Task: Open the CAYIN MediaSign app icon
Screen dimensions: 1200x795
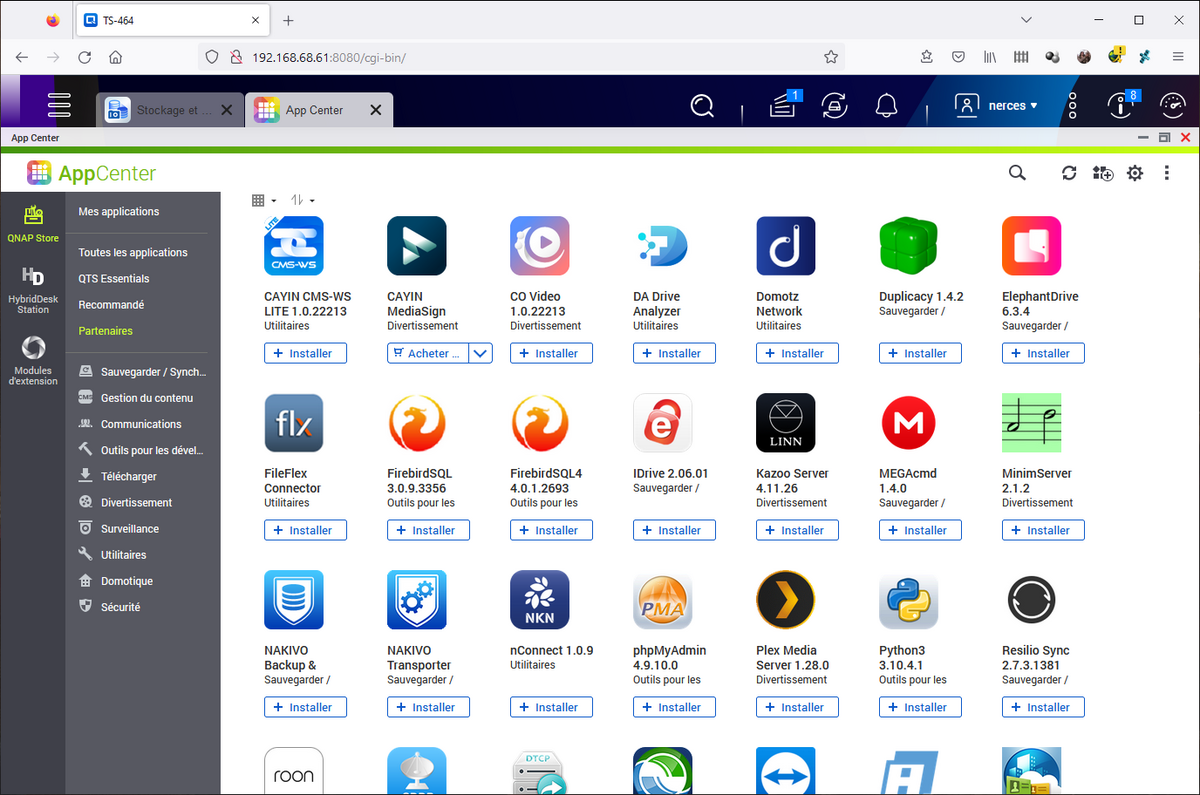Action: click(417, 246)
